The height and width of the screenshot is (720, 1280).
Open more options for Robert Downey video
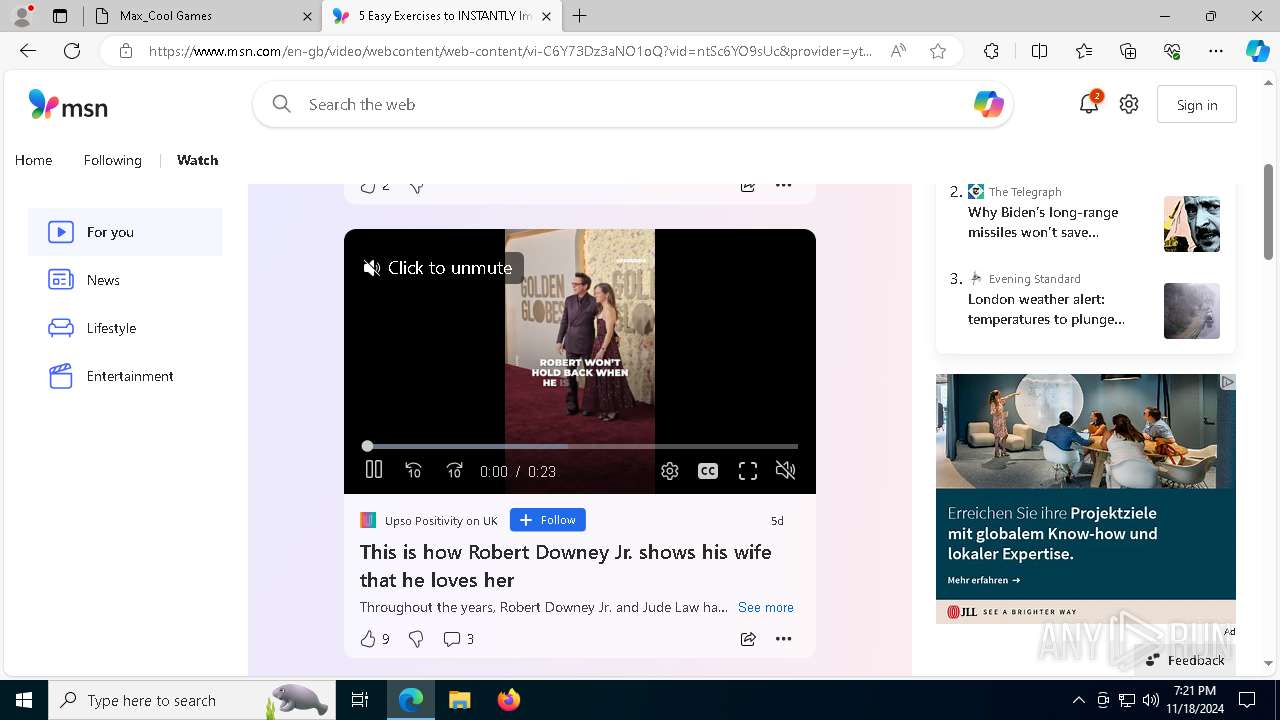coord(783,639)
